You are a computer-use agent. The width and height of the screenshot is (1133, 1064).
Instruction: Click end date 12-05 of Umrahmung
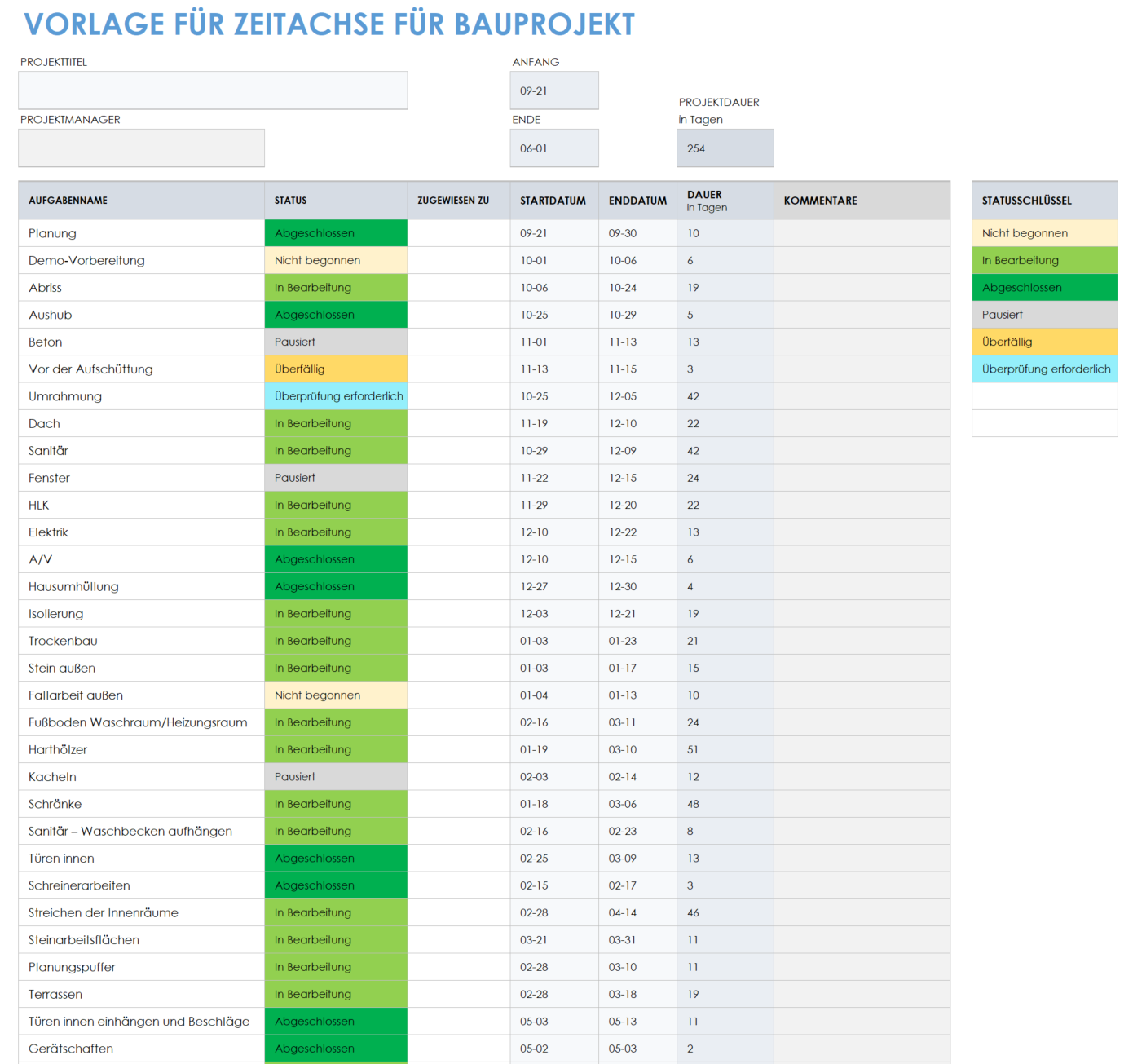pos(638,396)
